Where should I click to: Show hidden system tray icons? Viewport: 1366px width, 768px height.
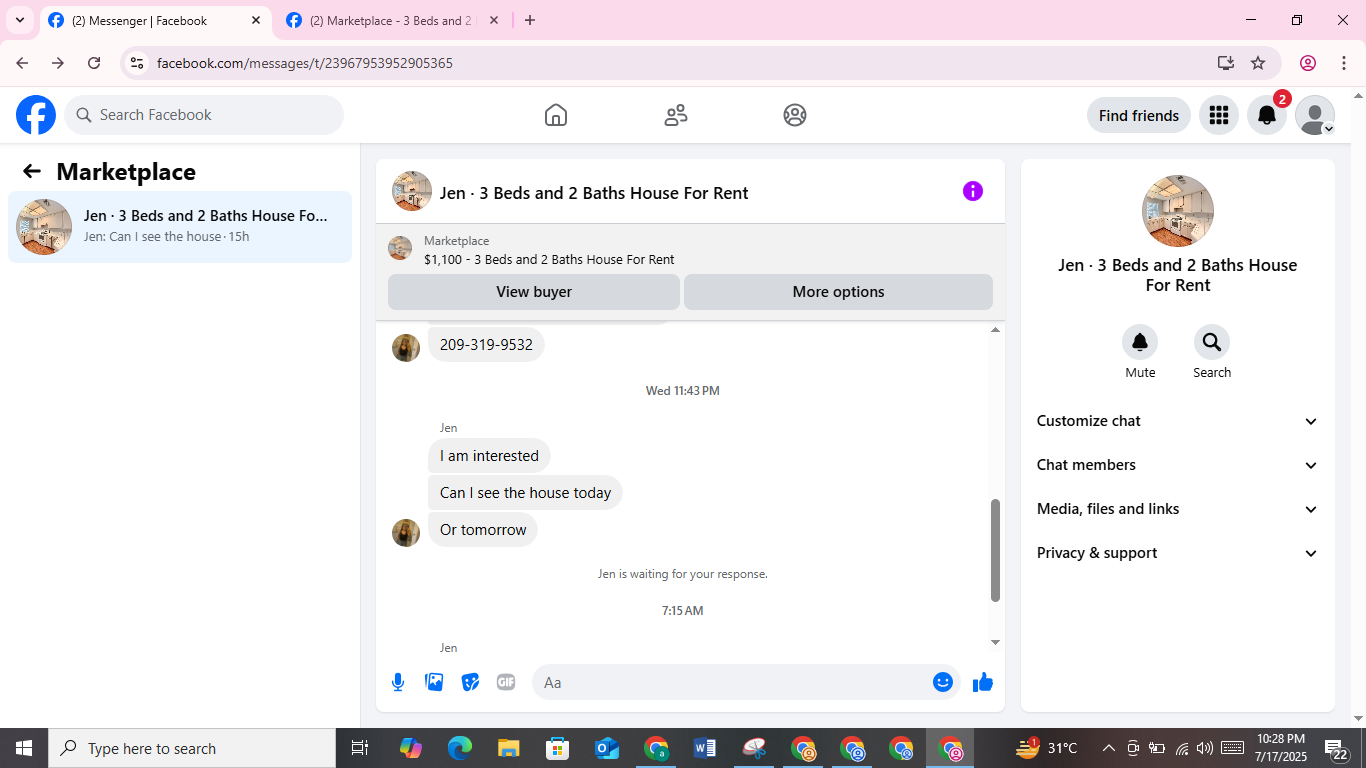(1108, 748)
